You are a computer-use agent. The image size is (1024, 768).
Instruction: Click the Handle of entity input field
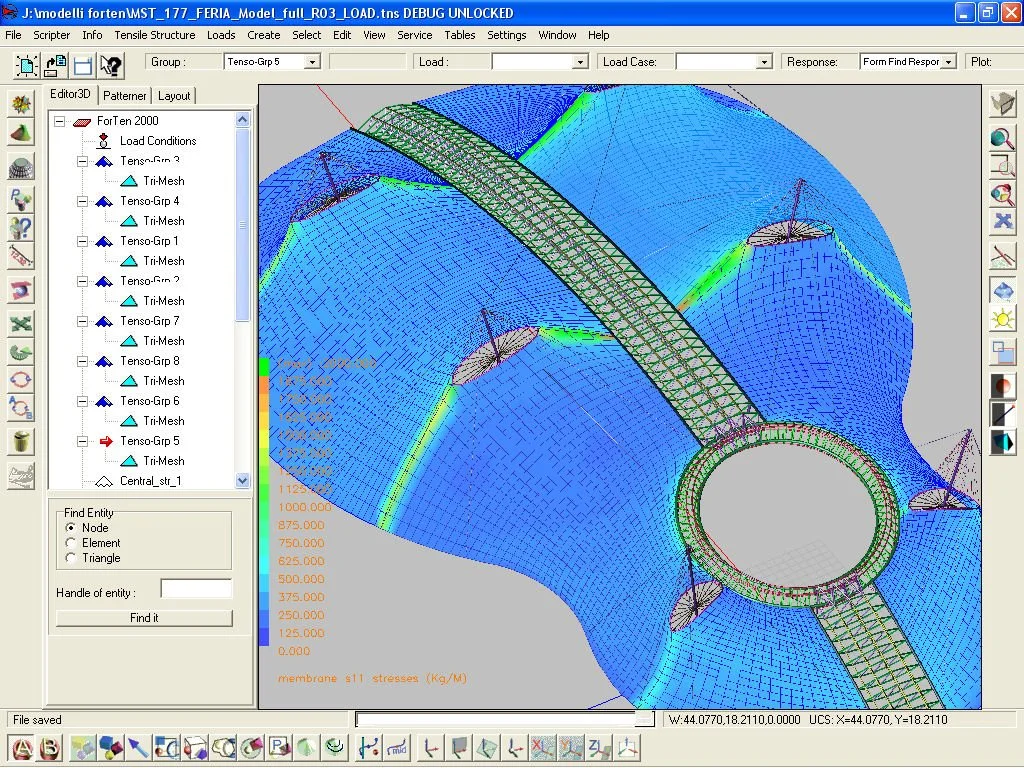(196, 589)
